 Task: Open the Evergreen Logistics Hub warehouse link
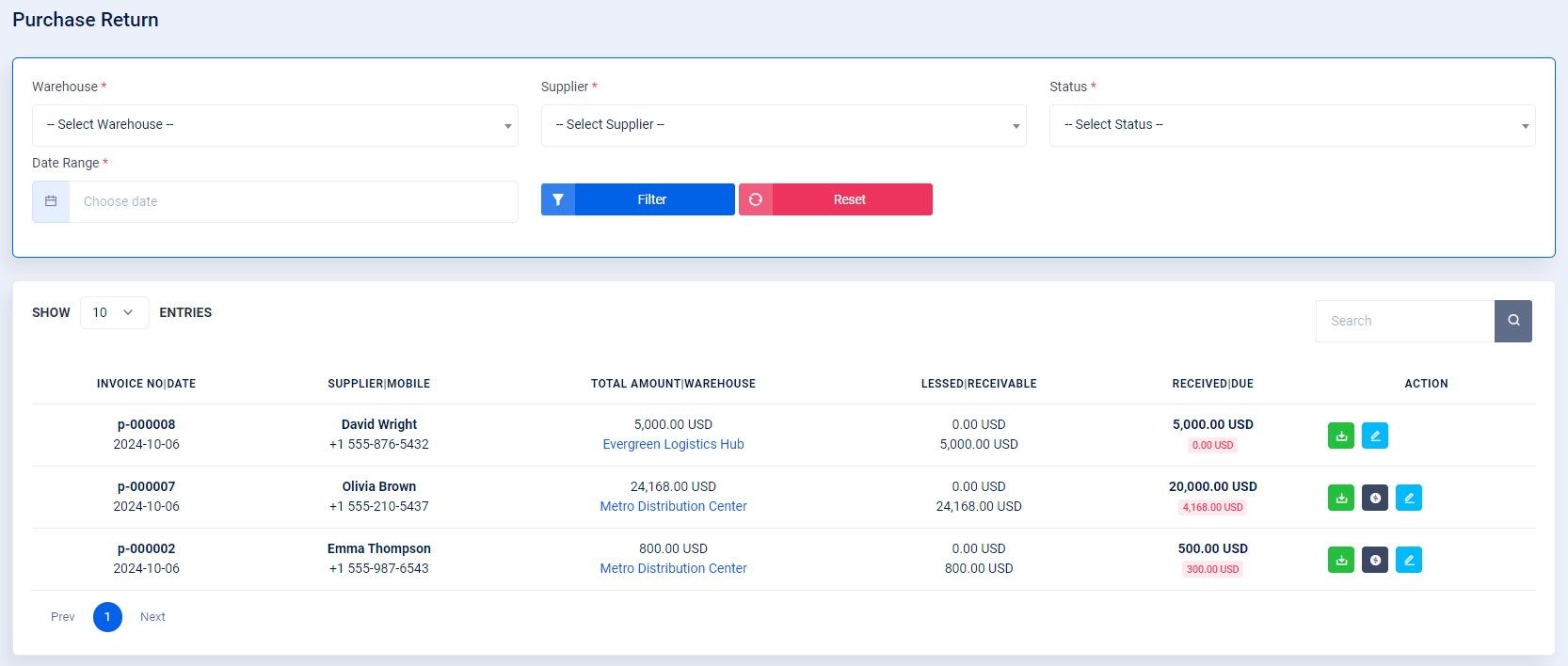[673, 444]
